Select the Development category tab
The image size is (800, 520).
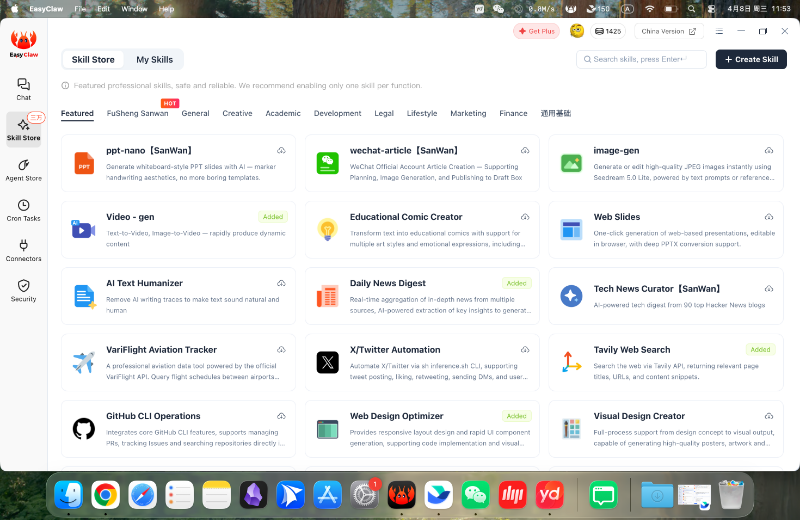[x=337, y=113]
